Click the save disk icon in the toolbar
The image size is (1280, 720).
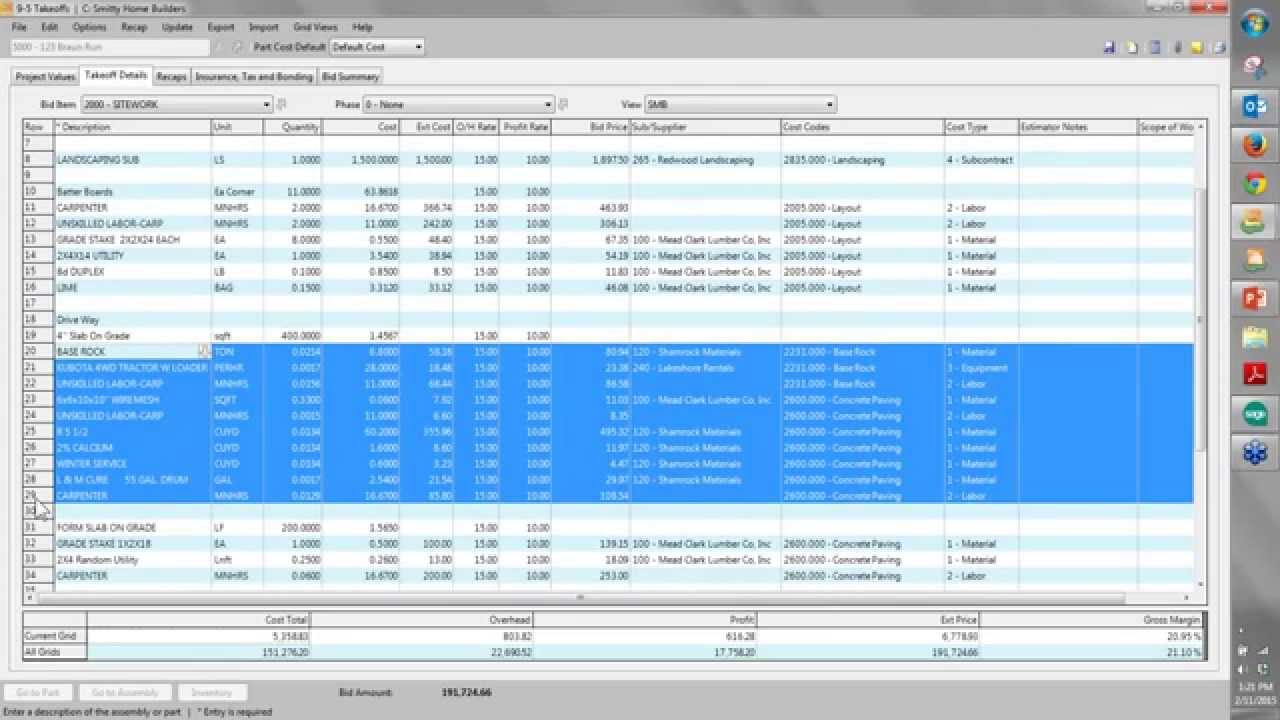click(x=1110, y=47)
